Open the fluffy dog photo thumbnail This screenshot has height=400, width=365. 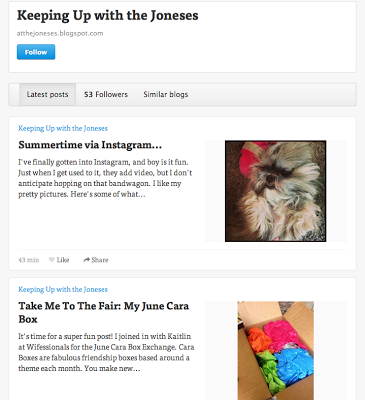coord(276,191)
